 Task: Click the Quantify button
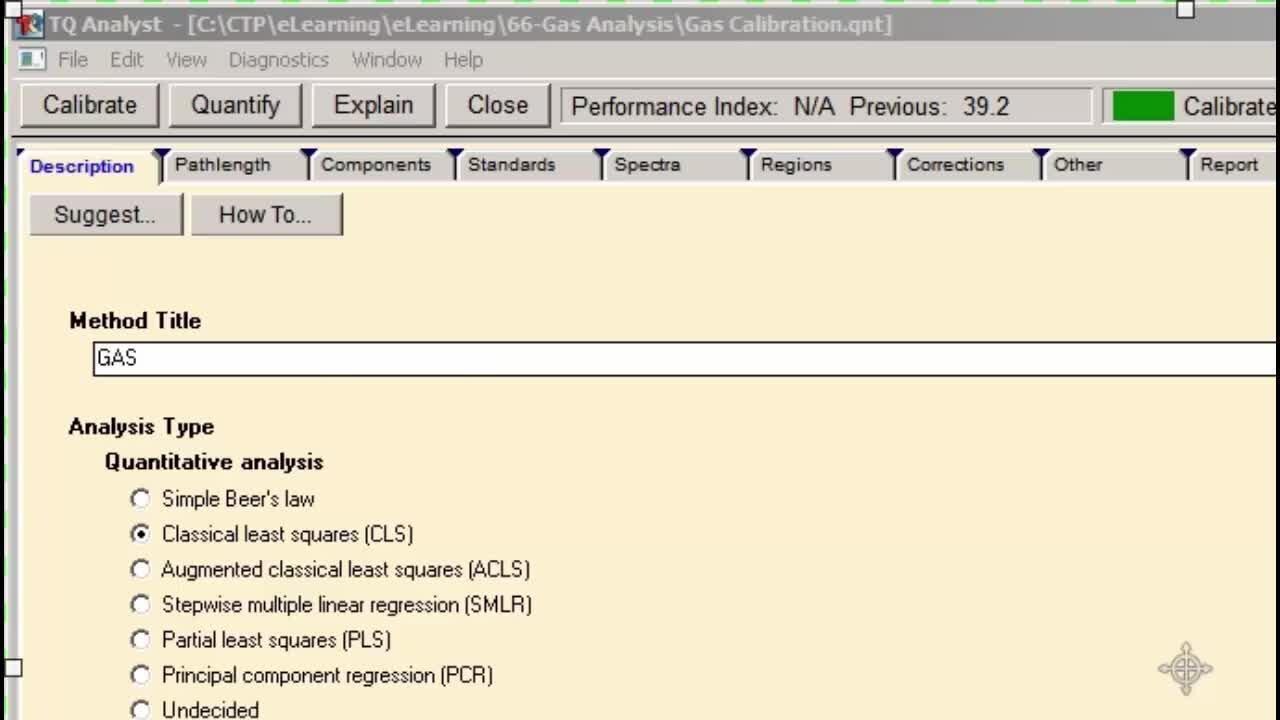click(x=235, y=105)
